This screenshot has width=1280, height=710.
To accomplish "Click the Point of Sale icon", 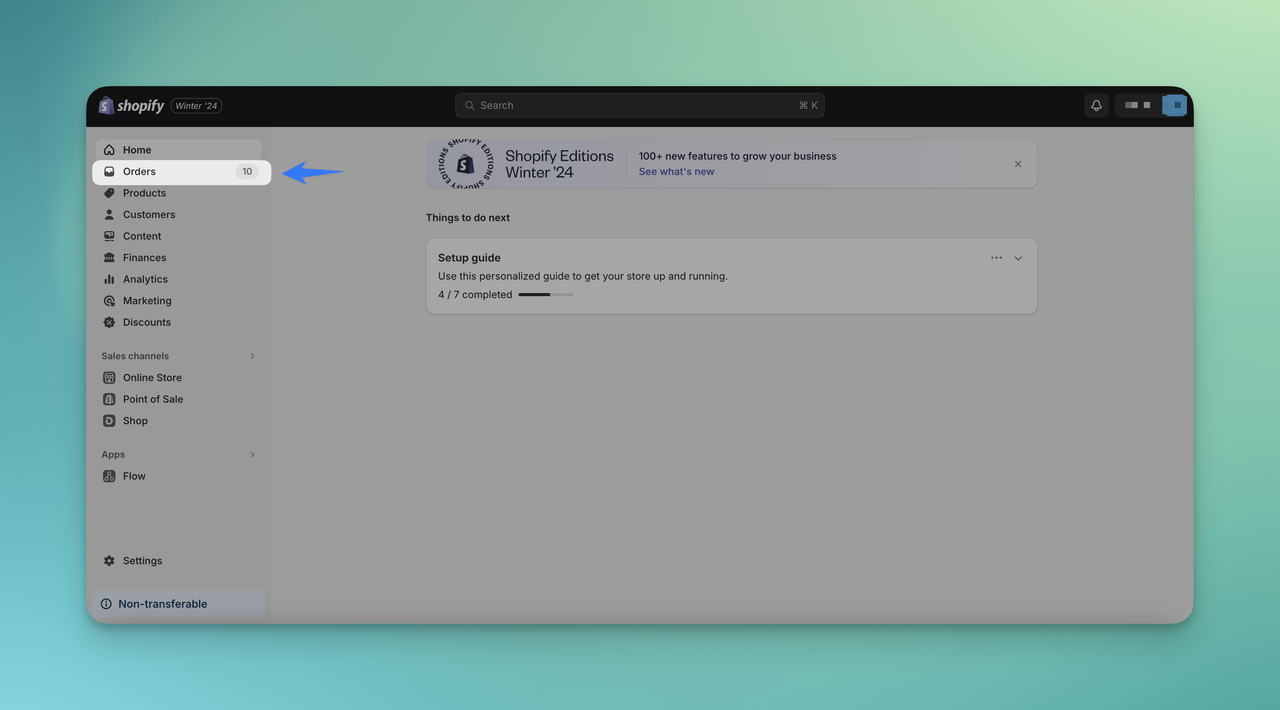I will tap(109, 399).
